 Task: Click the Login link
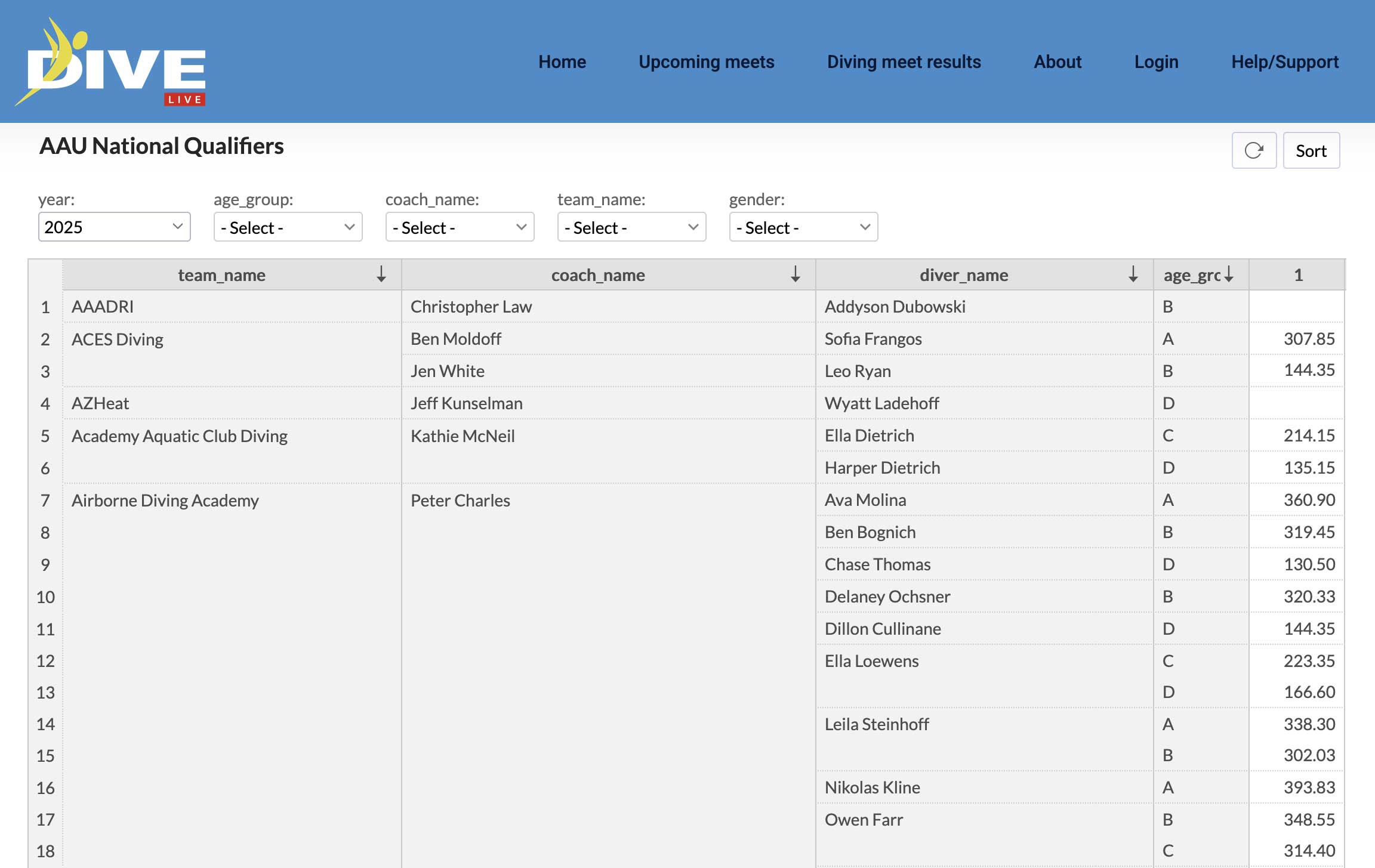coord(1156,62)
